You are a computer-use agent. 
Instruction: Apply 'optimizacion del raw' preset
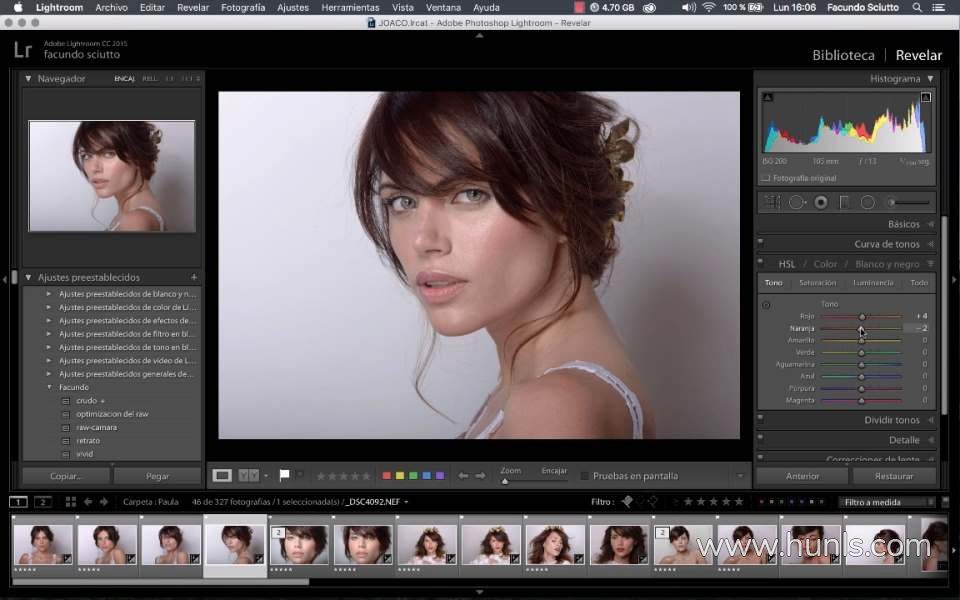pos(112,414)
